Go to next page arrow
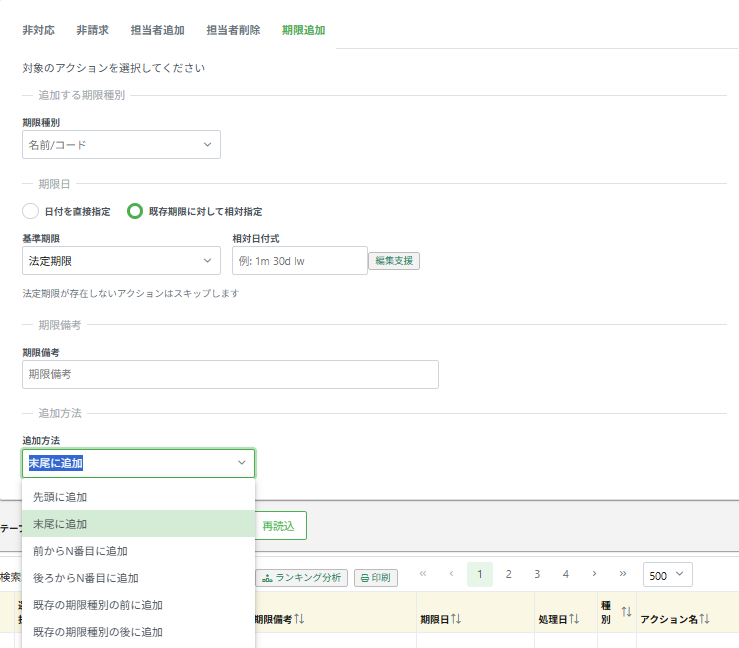The width and height of the screenshot is (739, 648). (594, 574)
